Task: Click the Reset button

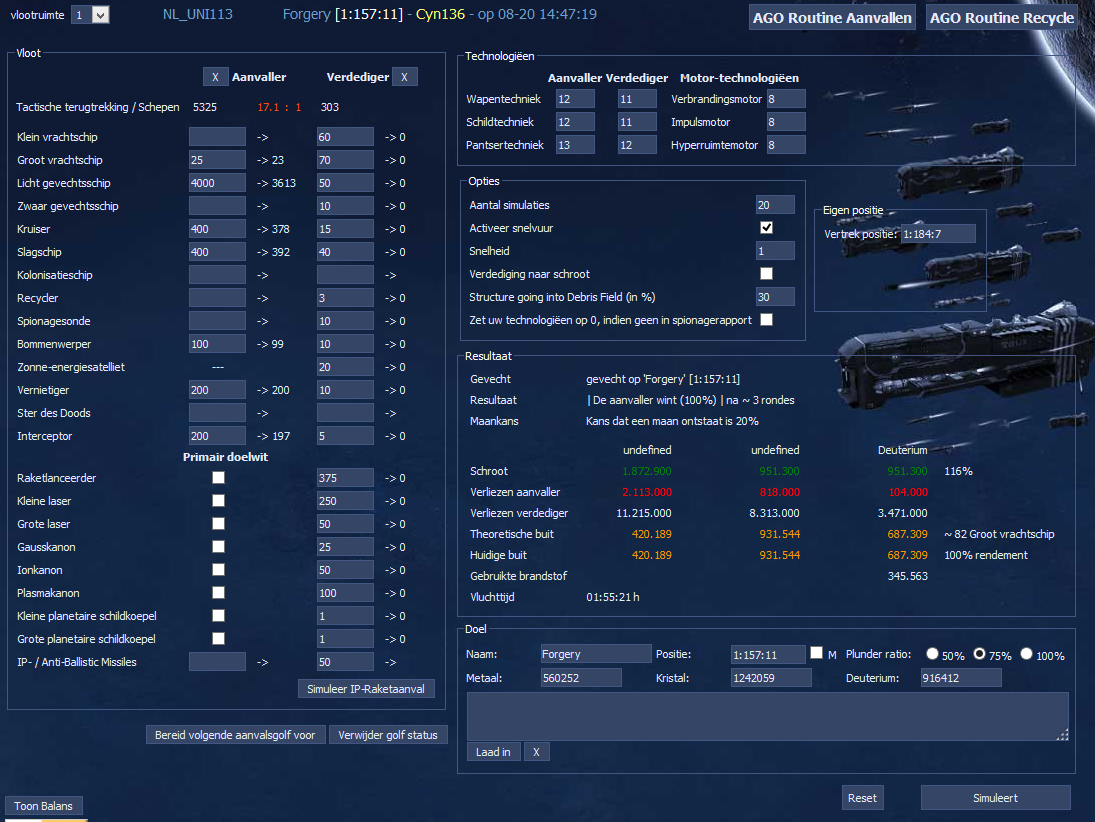Action: [x=862, y=798]
